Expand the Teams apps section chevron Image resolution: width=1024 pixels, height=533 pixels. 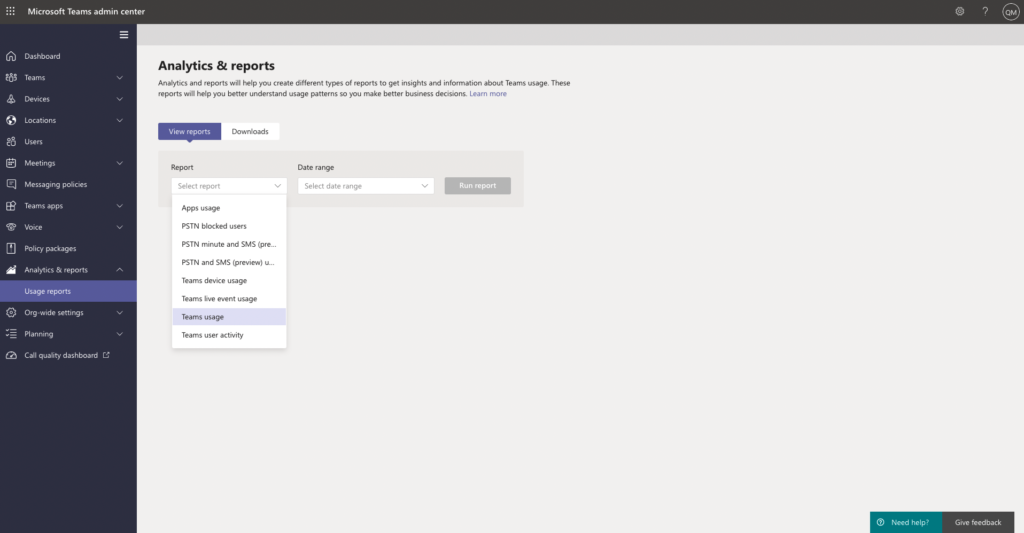click(x=120, y=206)
